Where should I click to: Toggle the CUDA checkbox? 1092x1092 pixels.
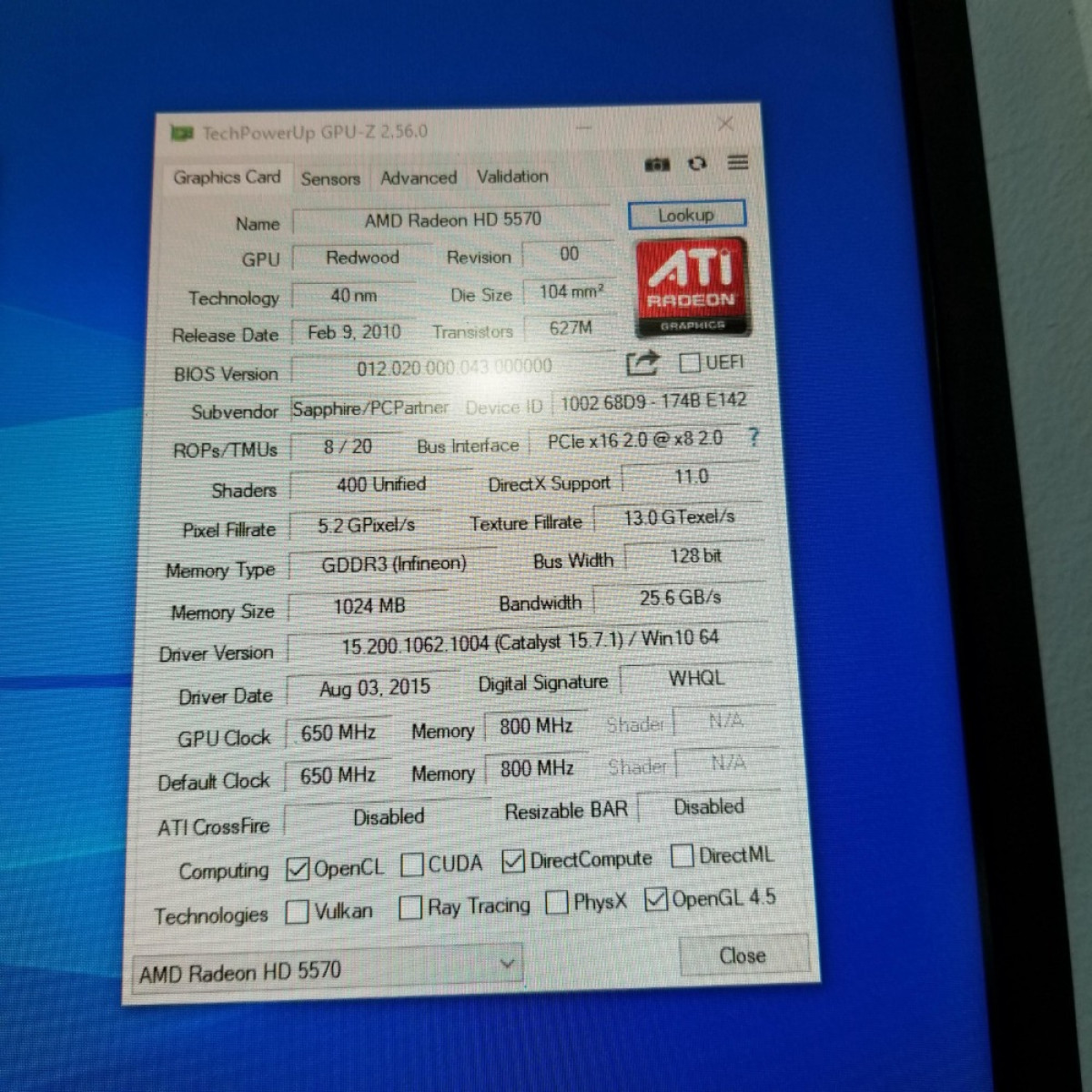[x=412, y=864]
